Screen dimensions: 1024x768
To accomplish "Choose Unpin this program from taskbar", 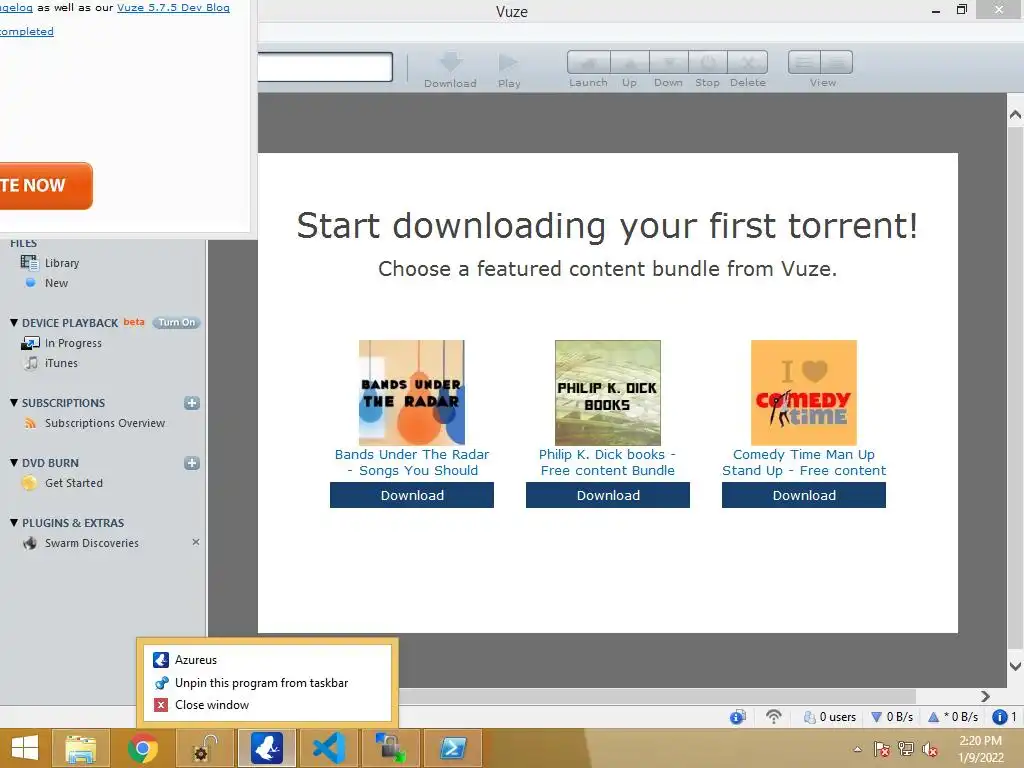I will (x=266, y=683).
